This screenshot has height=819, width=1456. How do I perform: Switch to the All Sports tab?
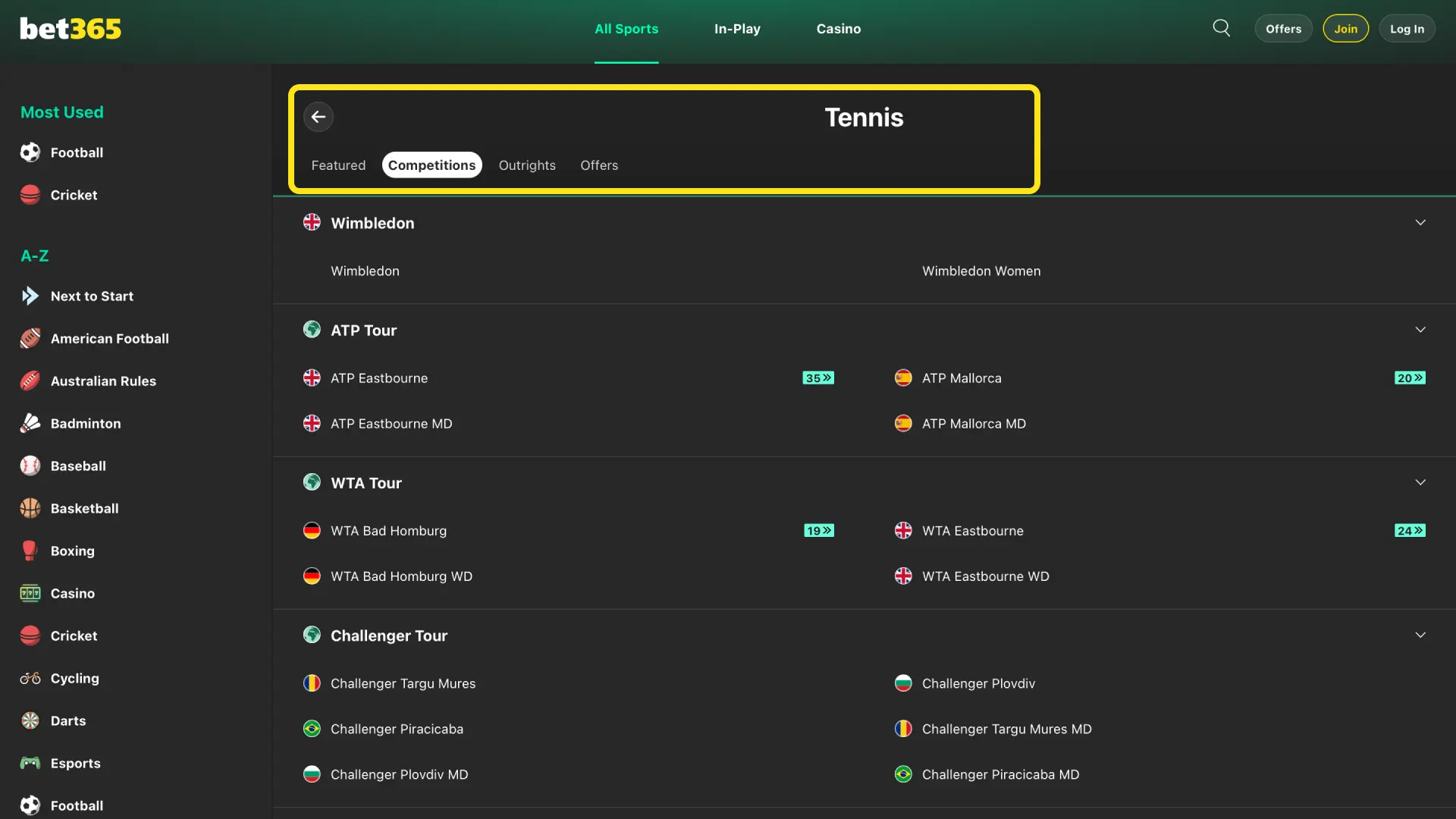[626, 29]
